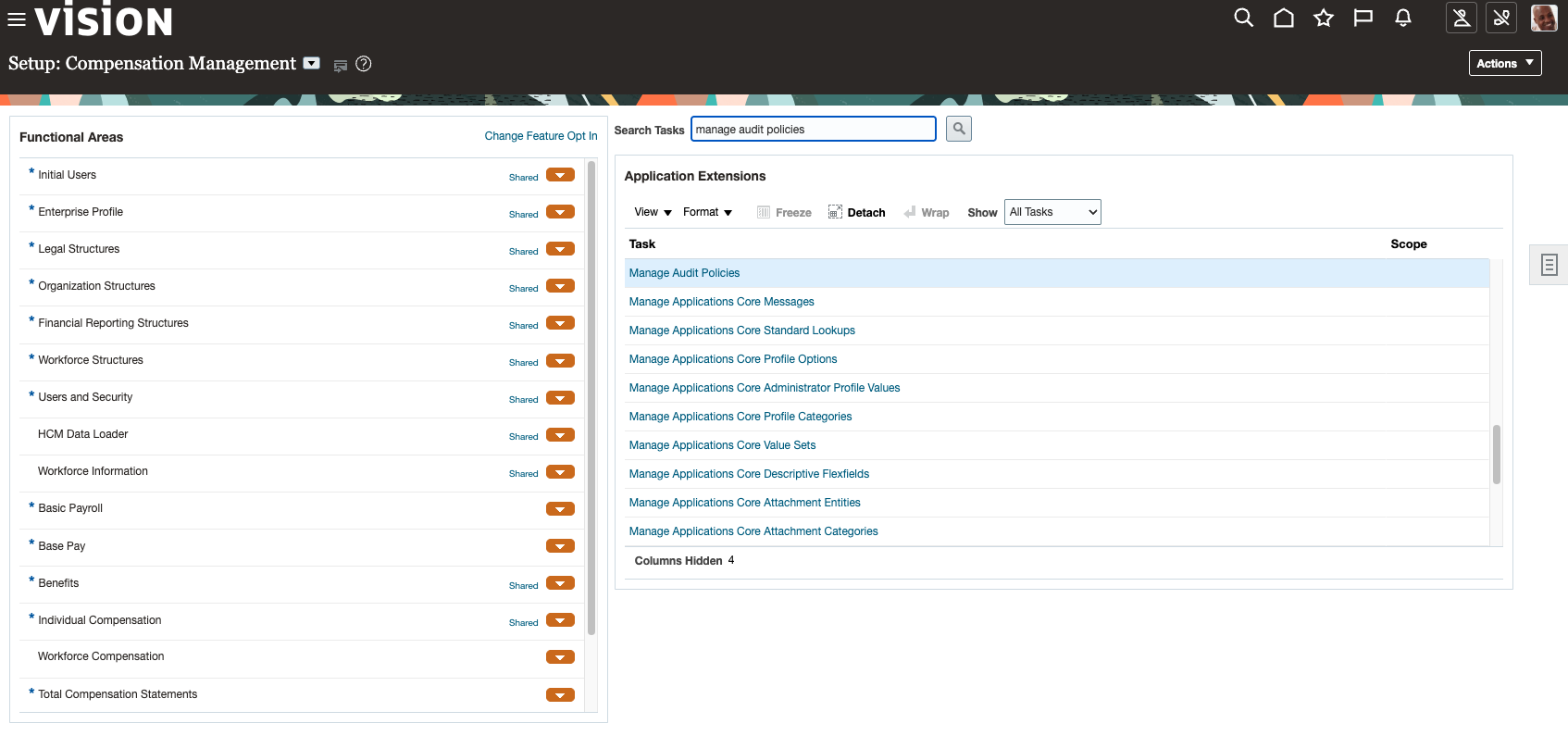Click the Freeze column button
The image size is (1568, 736).
click(x=784, y=212)
